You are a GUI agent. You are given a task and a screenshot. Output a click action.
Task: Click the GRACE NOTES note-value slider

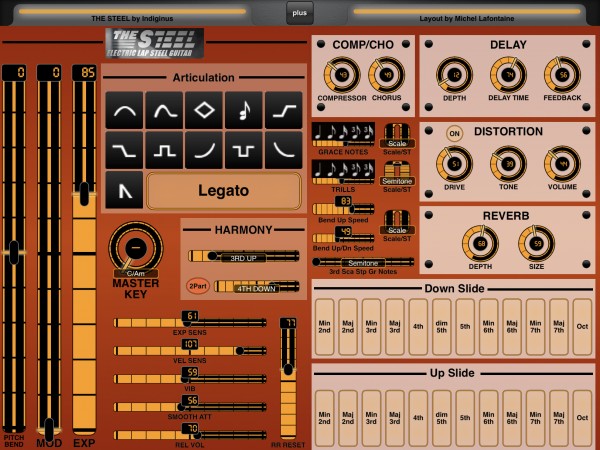pyautogui.click(x=343, y=135)
